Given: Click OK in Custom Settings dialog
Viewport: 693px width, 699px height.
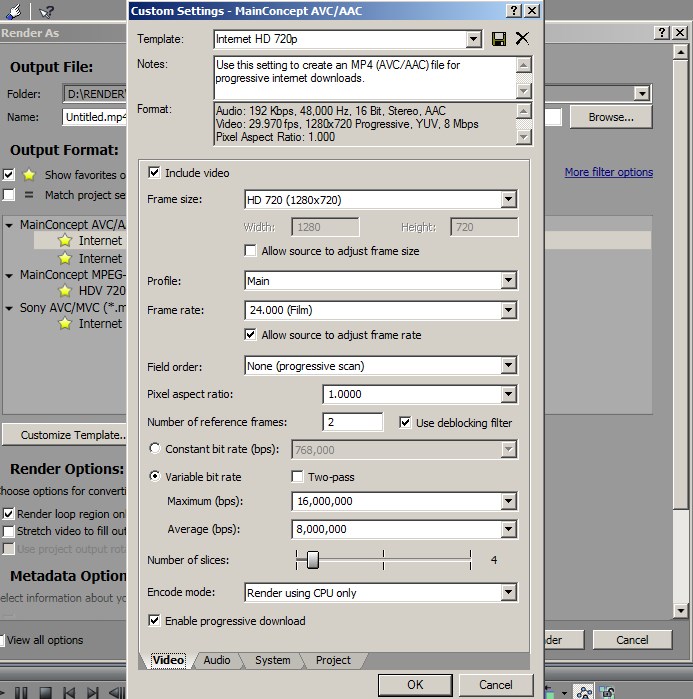Looking at the screenshot, I should point(415,685).
